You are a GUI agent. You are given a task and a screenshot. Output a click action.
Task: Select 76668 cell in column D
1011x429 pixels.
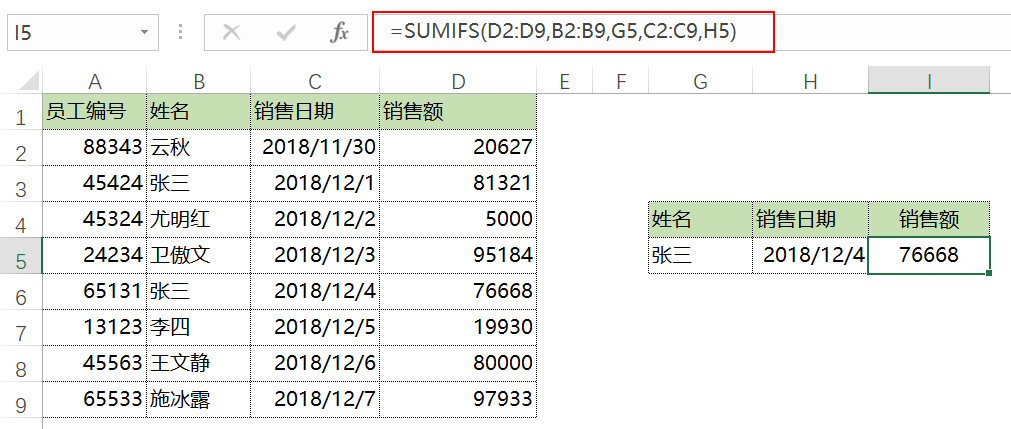458,292
